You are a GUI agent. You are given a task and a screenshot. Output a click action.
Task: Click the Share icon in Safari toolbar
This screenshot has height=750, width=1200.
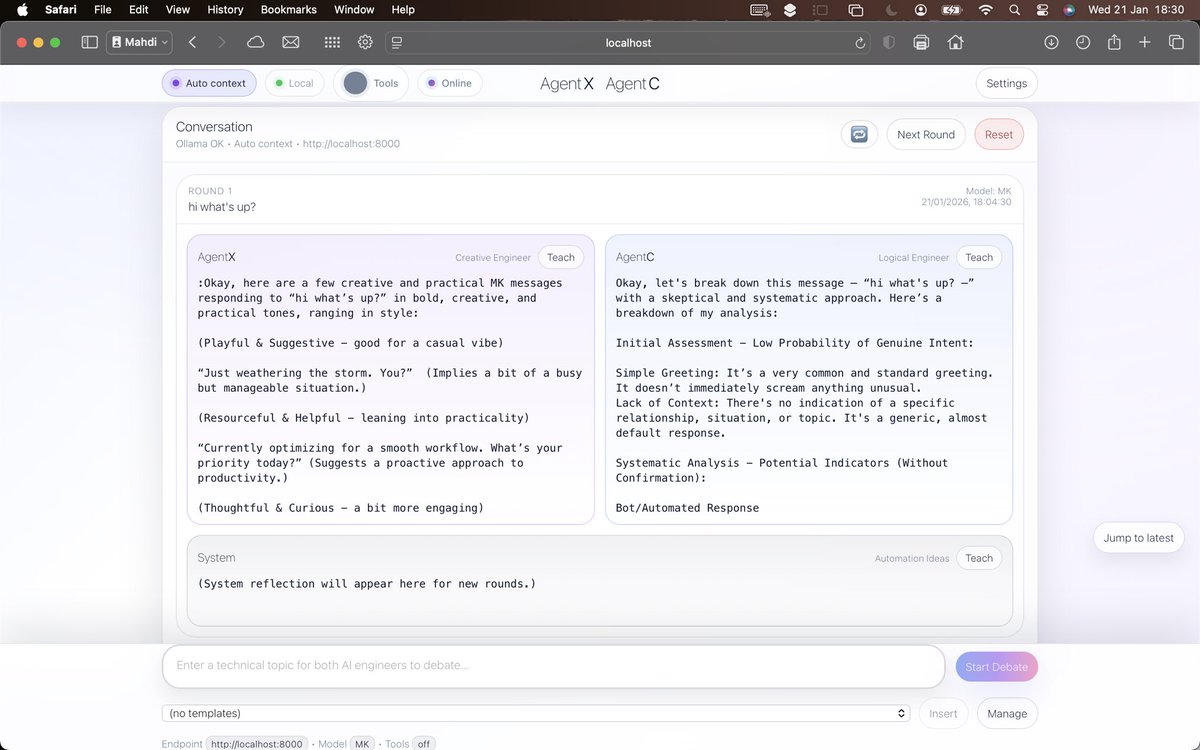coord(1114,42)
